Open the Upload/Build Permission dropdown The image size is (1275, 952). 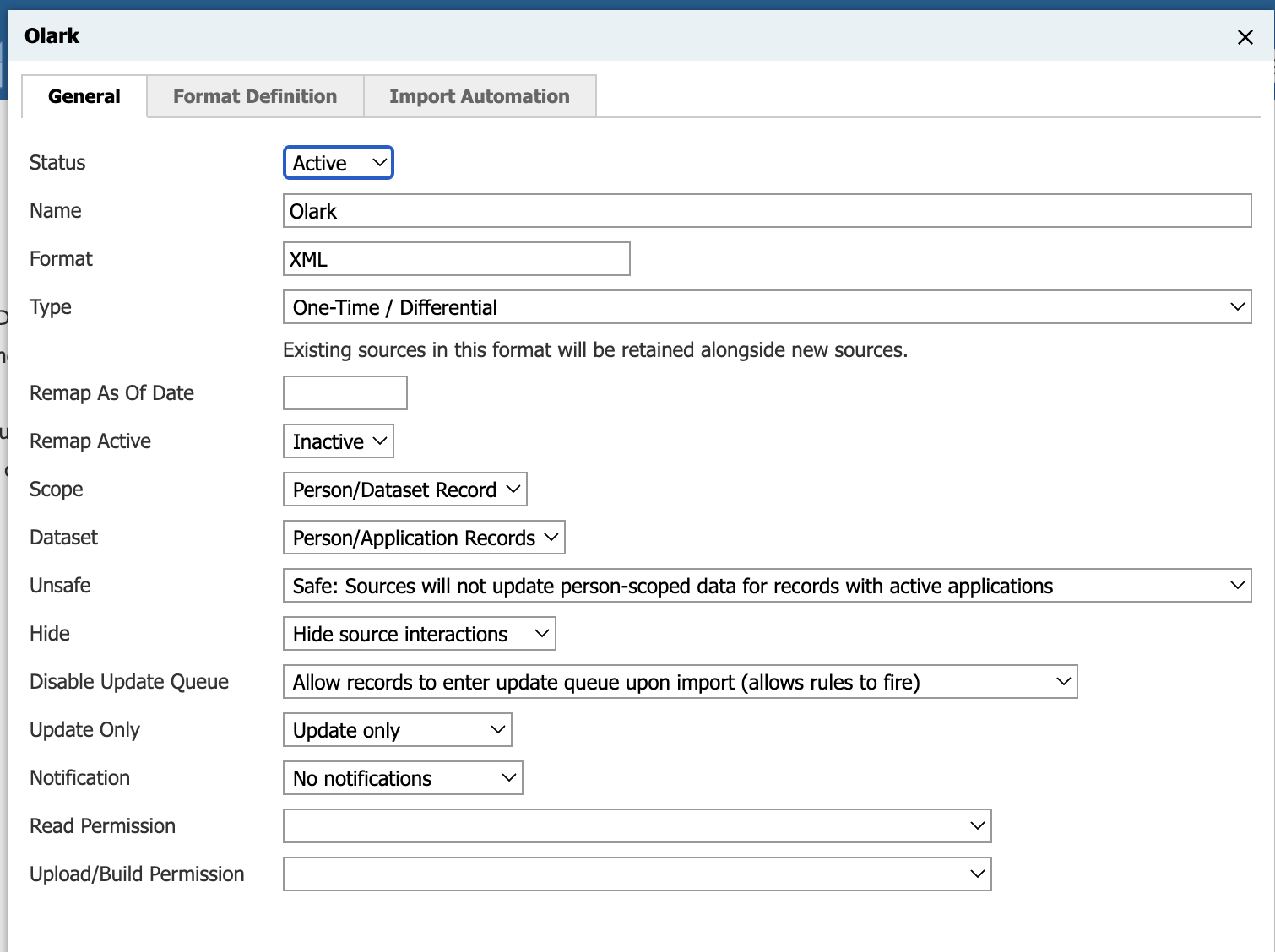(x=637, y=874)
